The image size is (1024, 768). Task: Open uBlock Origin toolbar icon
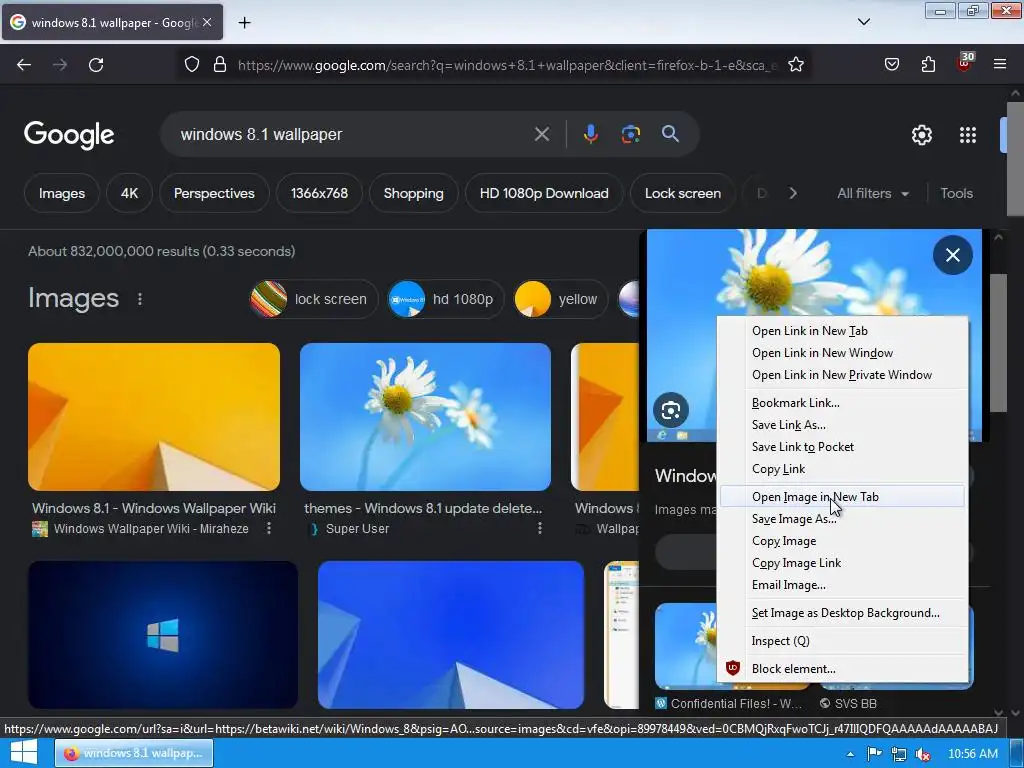point(965,63)
